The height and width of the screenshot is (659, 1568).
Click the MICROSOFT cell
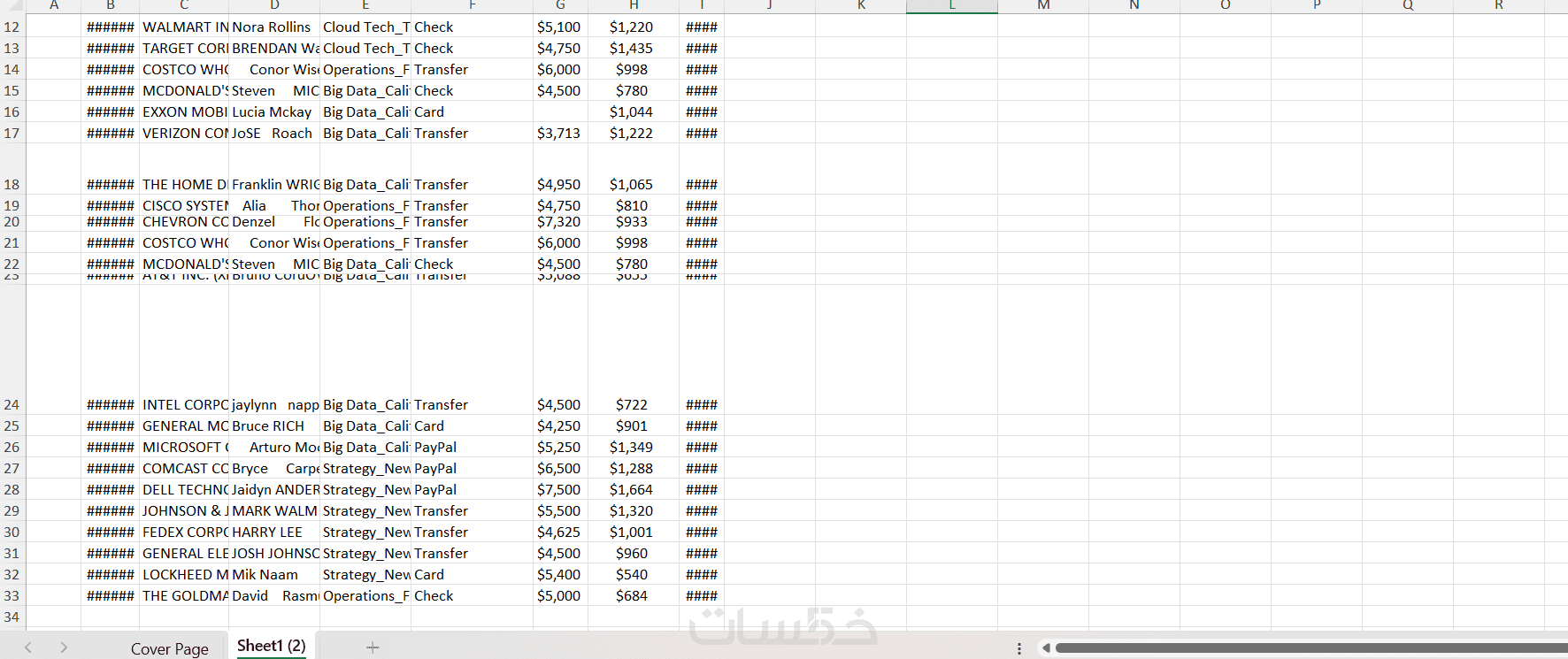pos(184,447)
